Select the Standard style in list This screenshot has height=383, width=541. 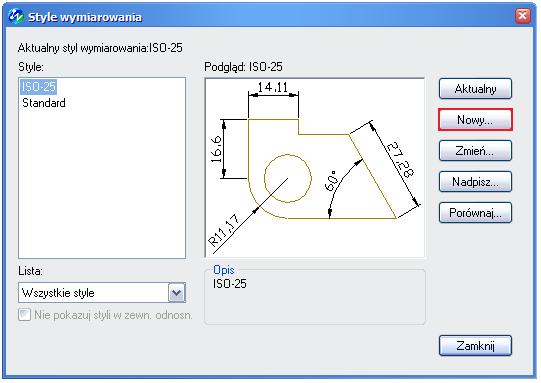[44, 103]
